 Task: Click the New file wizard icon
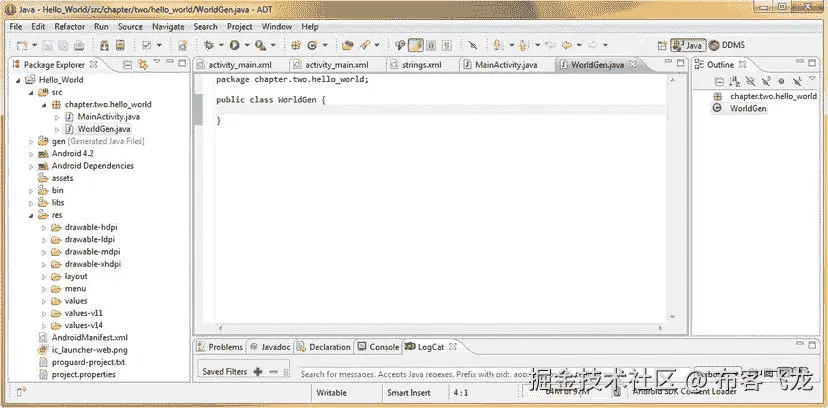point(22,45)
